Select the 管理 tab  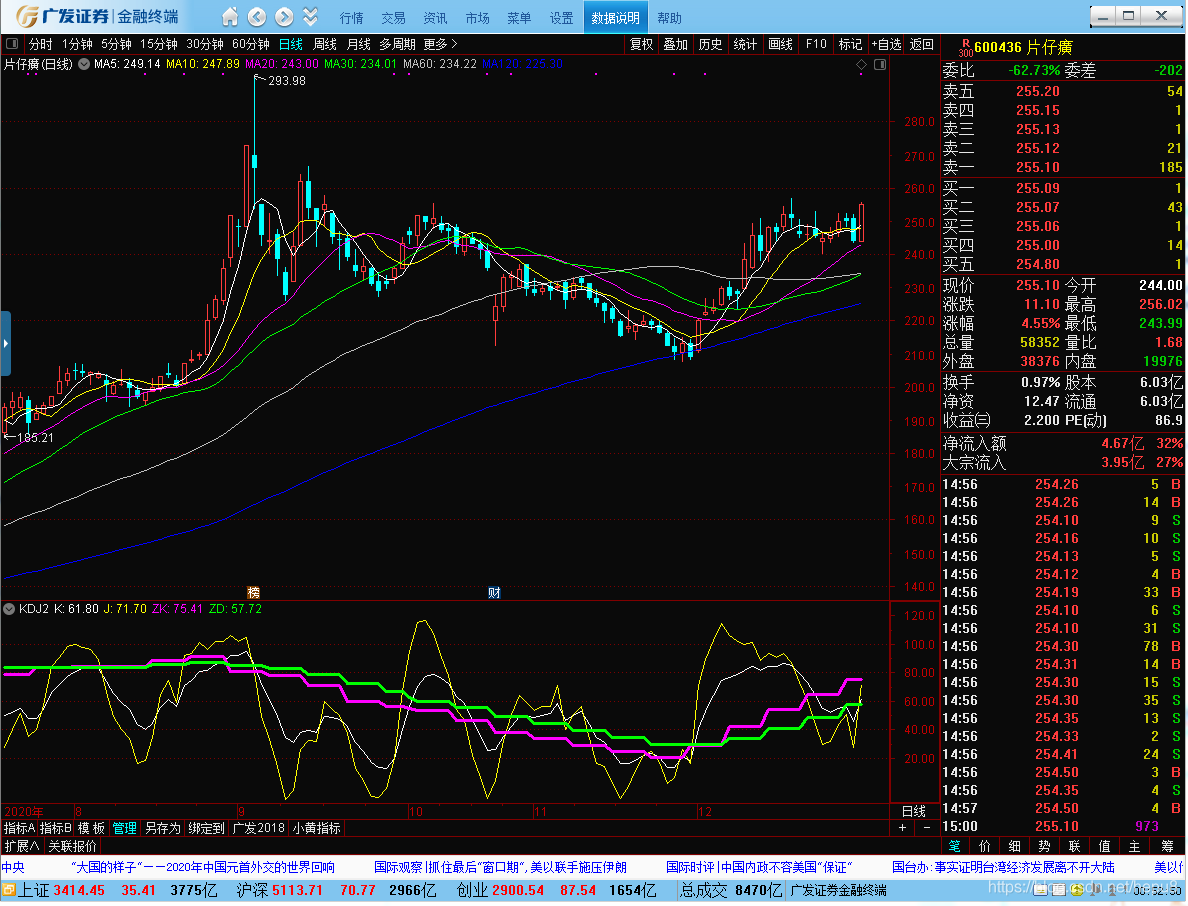click(125, 828)
